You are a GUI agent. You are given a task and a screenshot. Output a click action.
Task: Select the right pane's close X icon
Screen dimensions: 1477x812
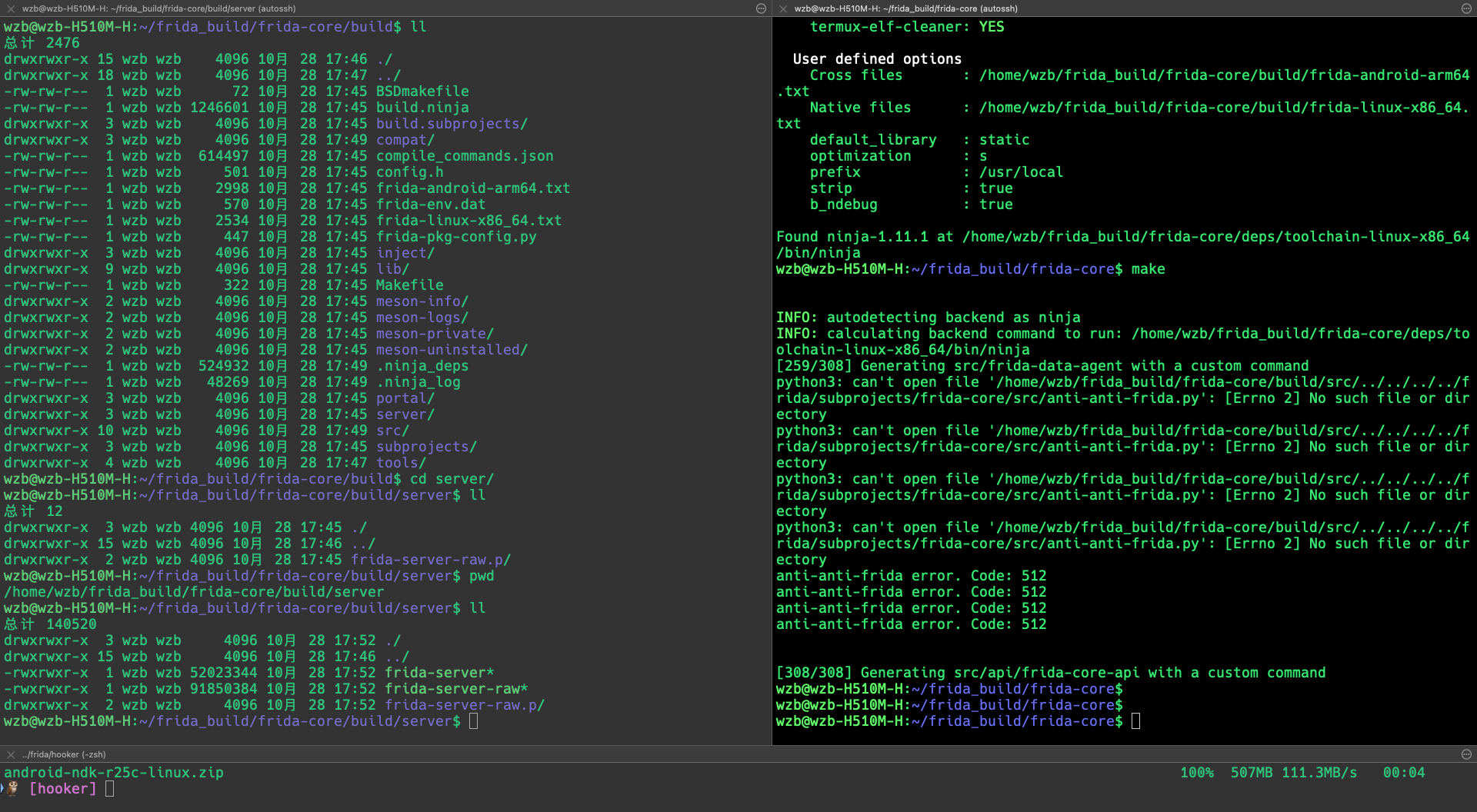(782, 8)
